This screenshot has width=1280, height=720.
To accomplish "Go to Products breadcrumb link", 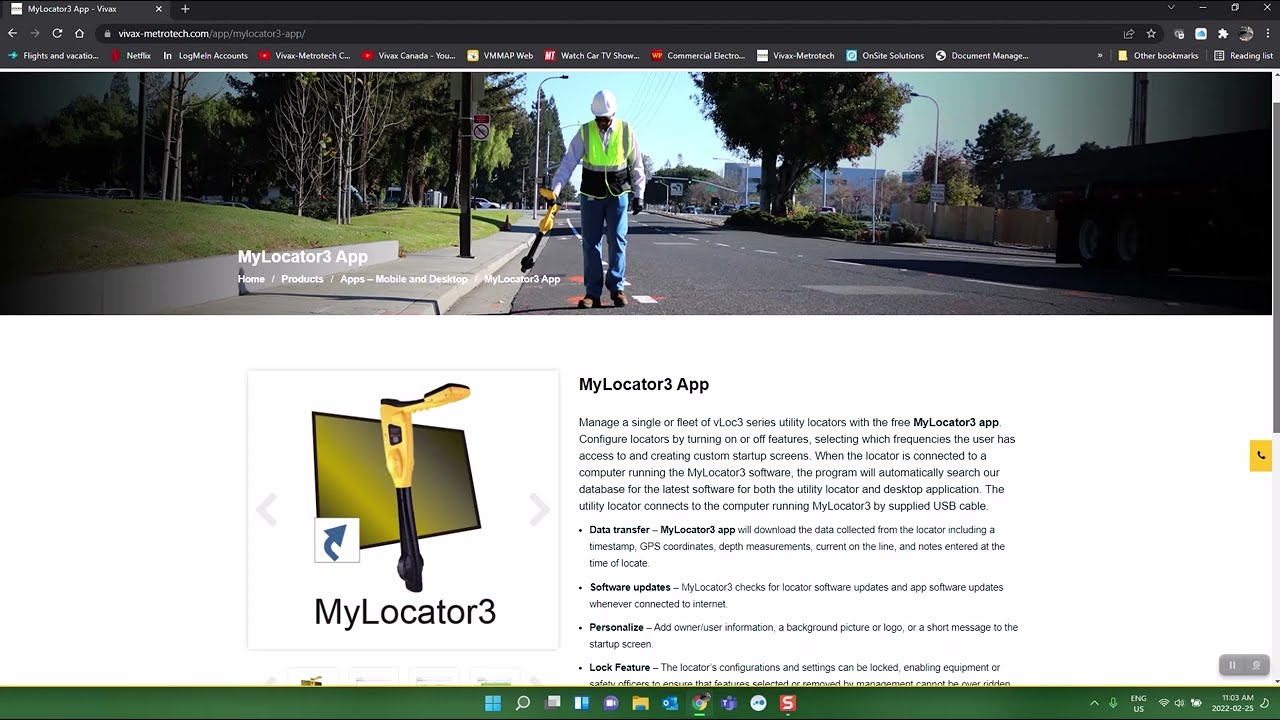I will click(302, 279).
